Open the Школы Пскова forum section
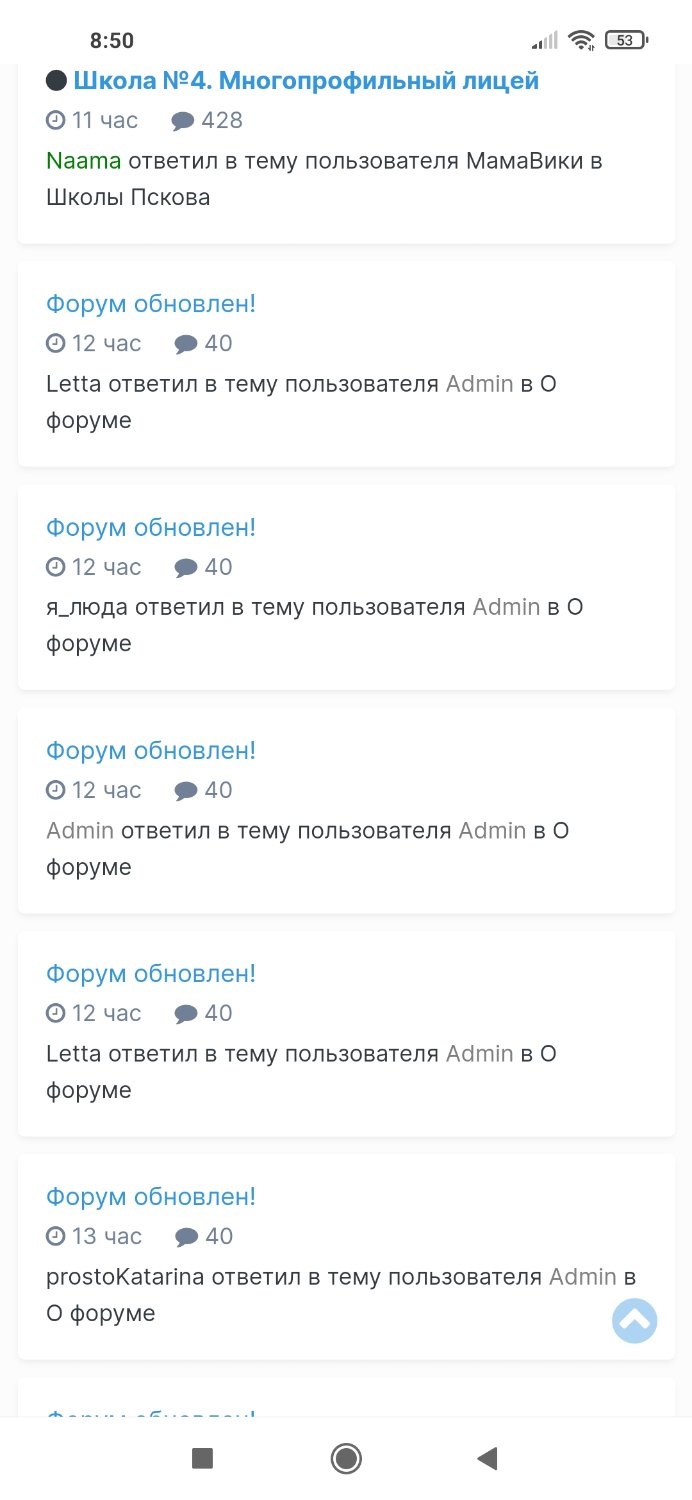The height and width of the screenshot is (1500, 692). click(x=128, y=197)
